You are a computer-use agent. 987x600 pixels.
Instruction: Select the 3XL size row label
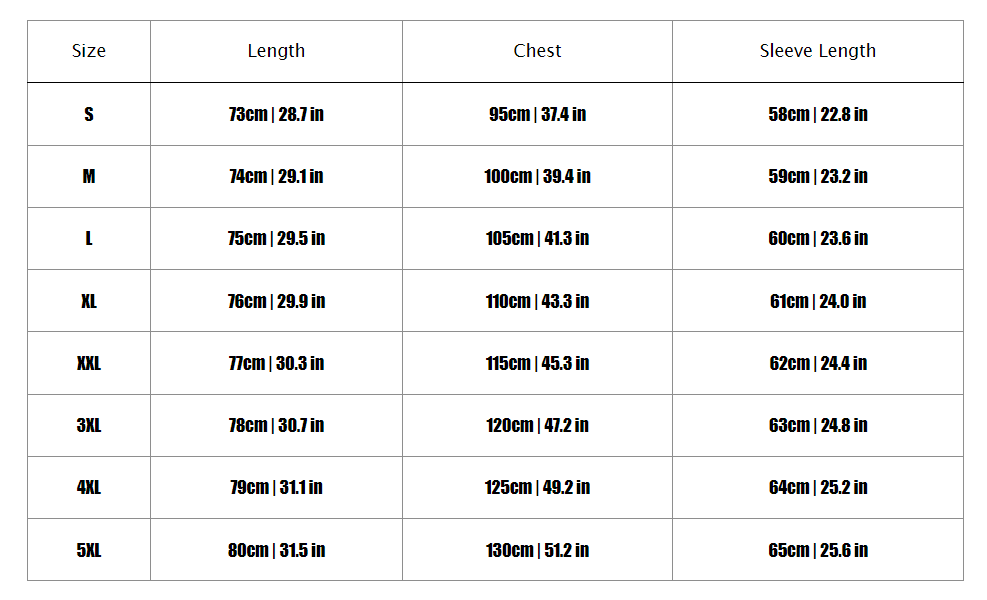(x=89, y=425)
